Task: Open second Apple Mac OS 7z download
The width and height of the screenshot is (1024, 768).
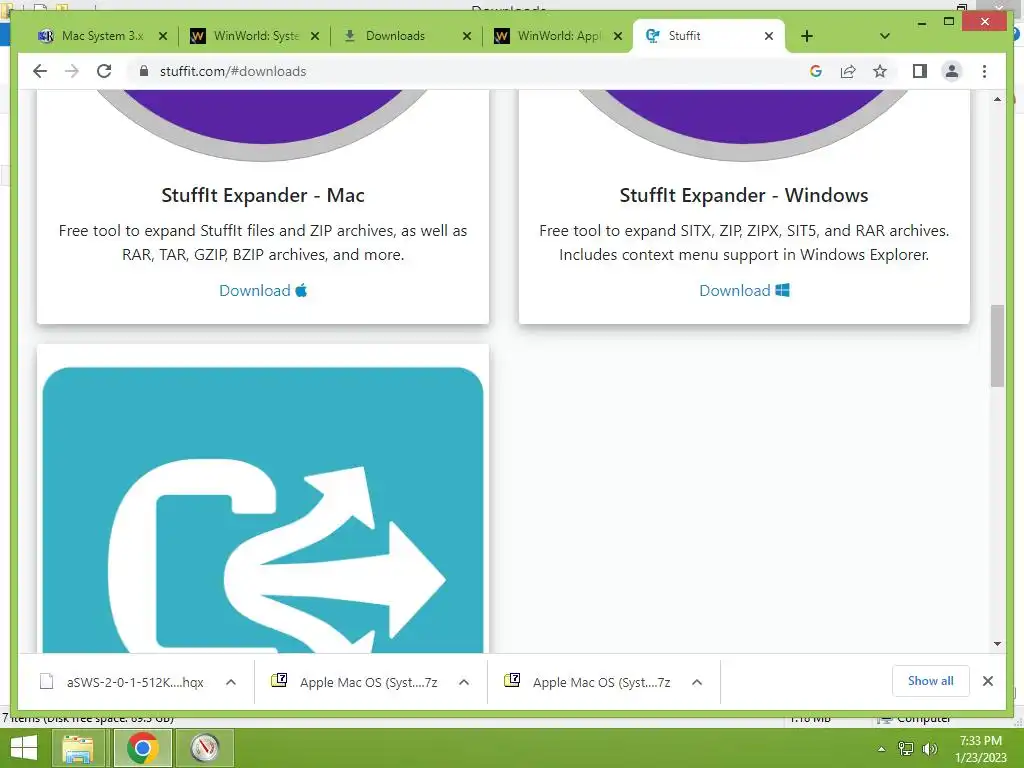Action: click(x=588, y=682)
